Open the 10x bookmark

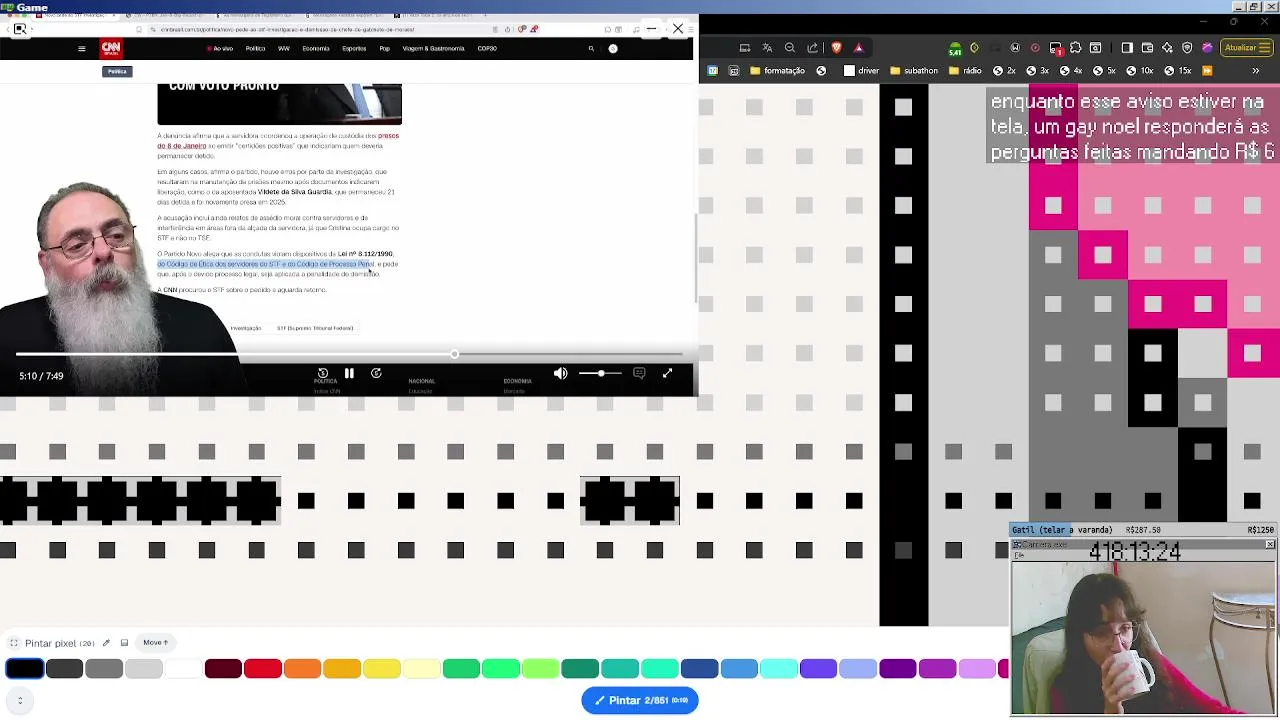(x=1139, y=71)
